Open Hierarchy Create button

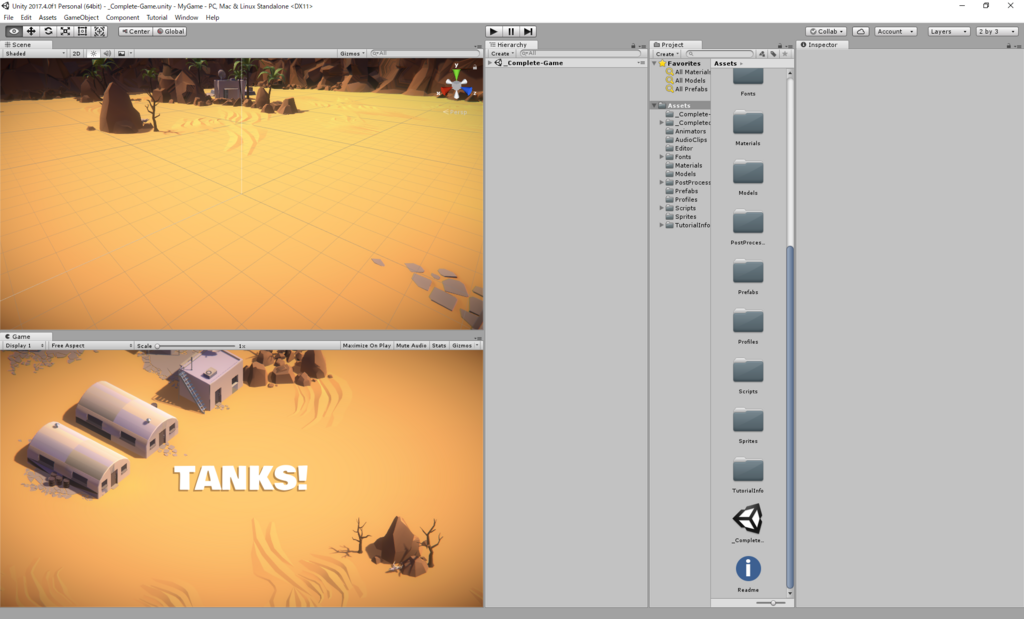pyautogui.click(x=502, y=54)
